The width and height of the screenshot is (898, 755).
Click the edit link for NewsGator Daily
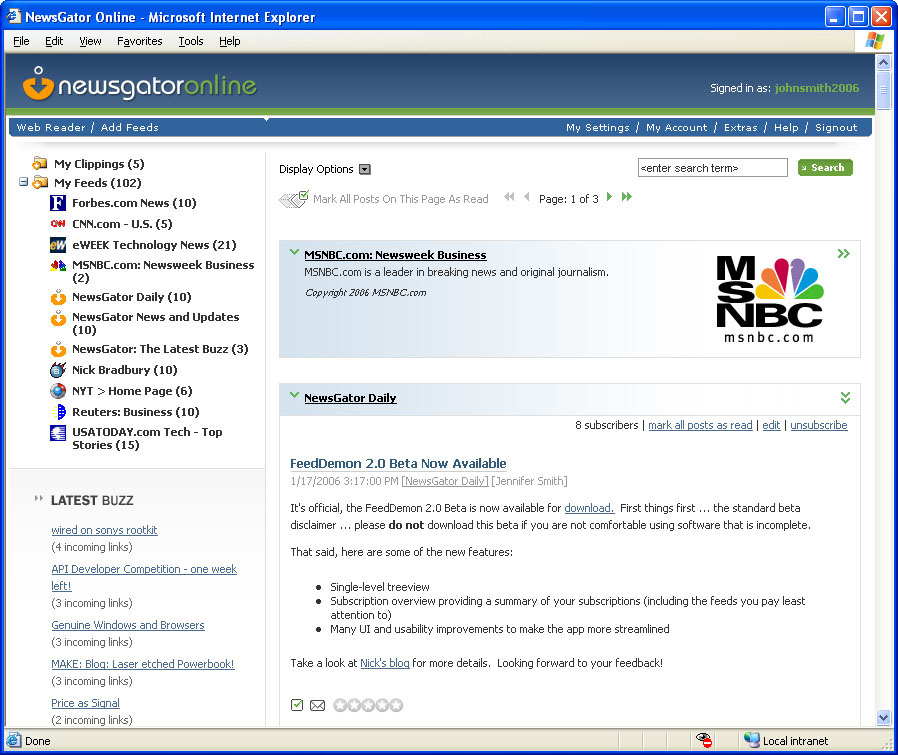[771, 425]
